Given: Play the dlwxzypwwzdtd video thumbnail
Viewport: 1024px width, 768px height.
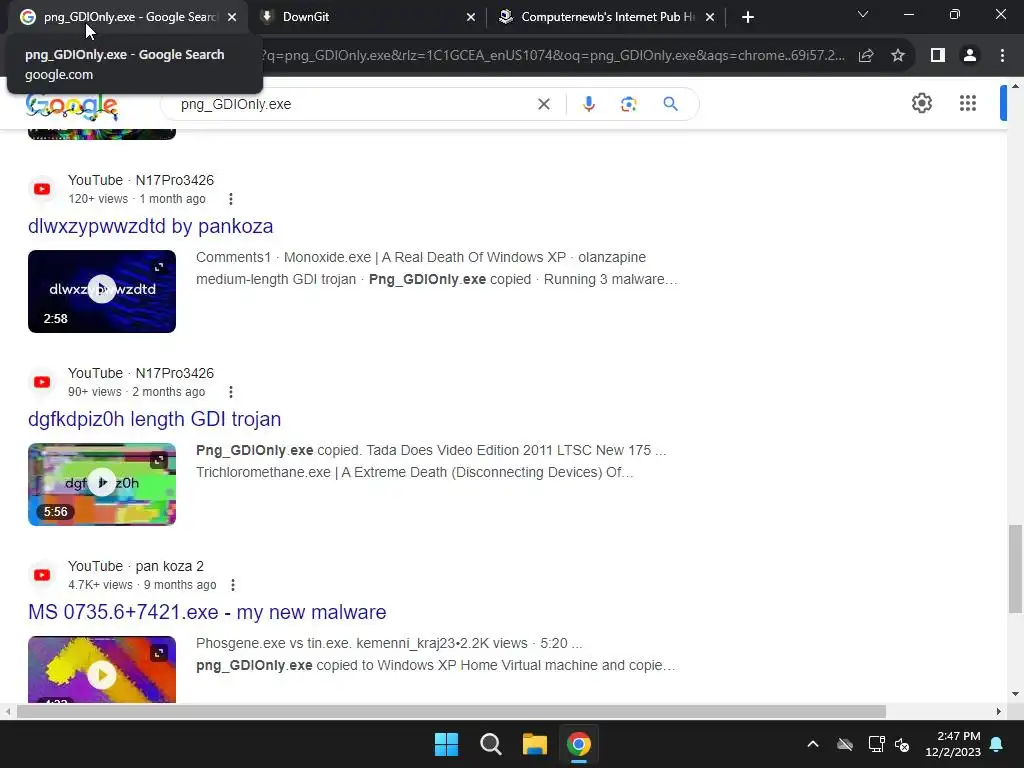Looking at the screenshot, I should pyautogui.click(x=102, y=291).
